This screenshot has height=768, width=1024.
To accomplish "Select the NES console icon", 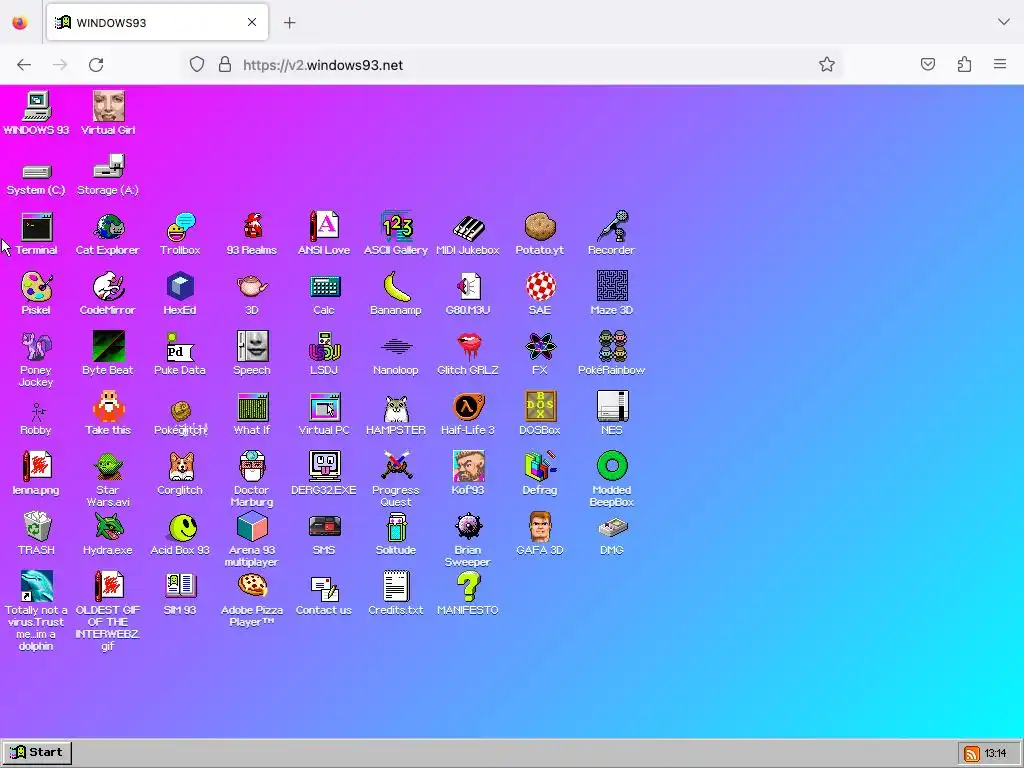I will (612, 407).
